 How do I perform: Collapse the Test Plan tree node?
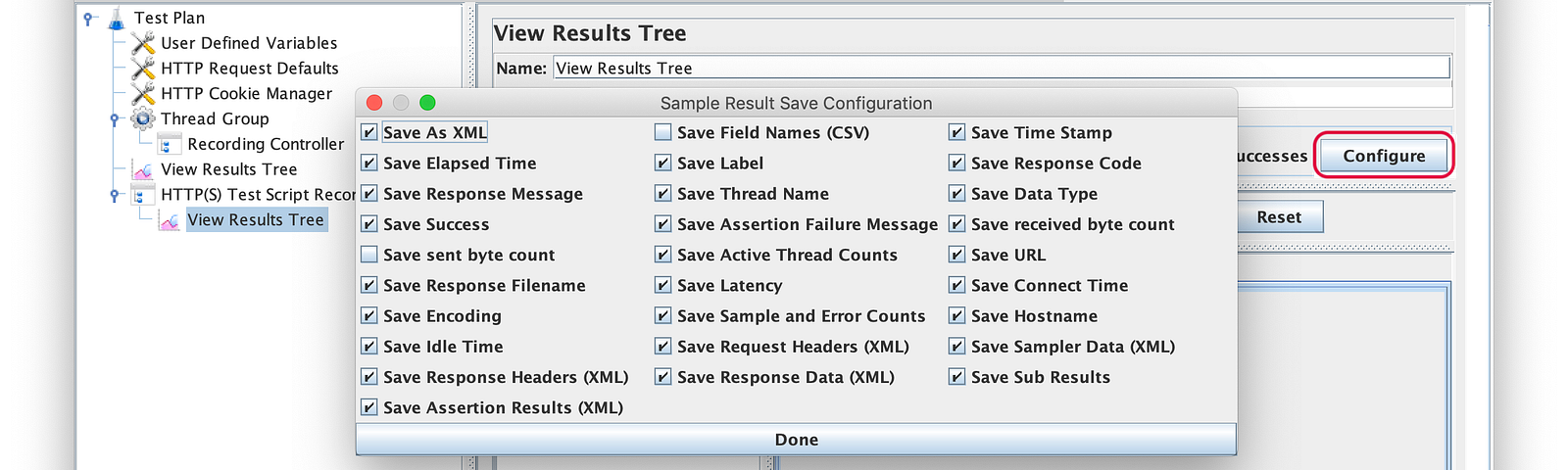click(89, 19)
